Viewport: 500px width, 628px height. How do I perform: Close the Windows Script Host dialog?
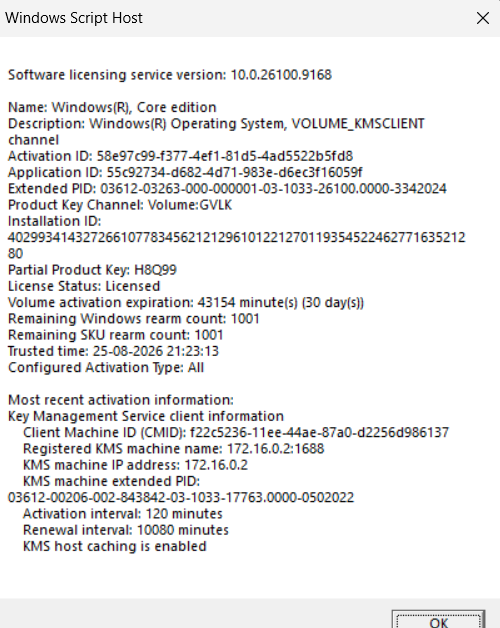483,18
